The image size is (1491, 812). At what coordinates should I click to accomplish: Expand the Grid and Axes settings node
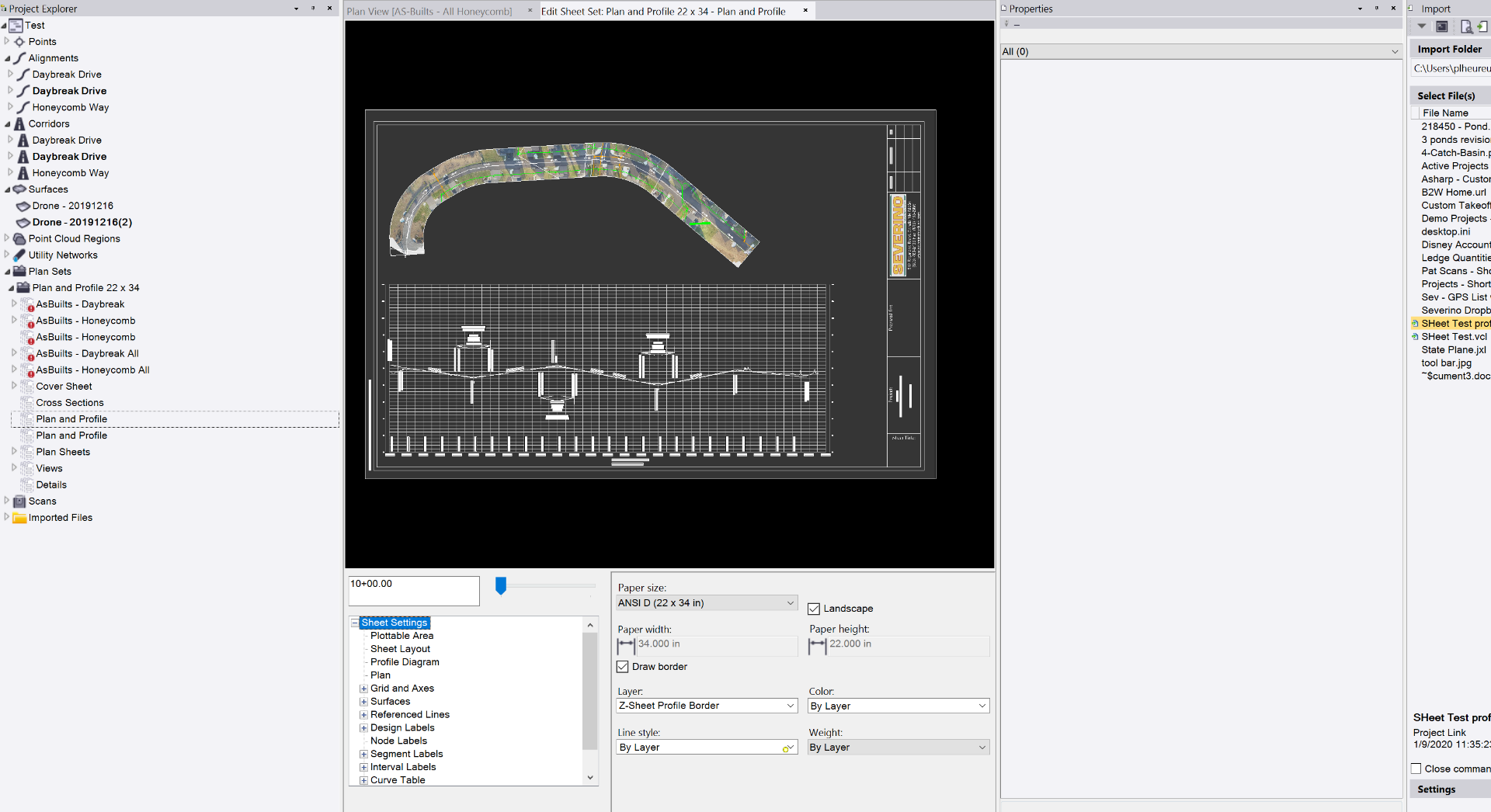[363, 688]
